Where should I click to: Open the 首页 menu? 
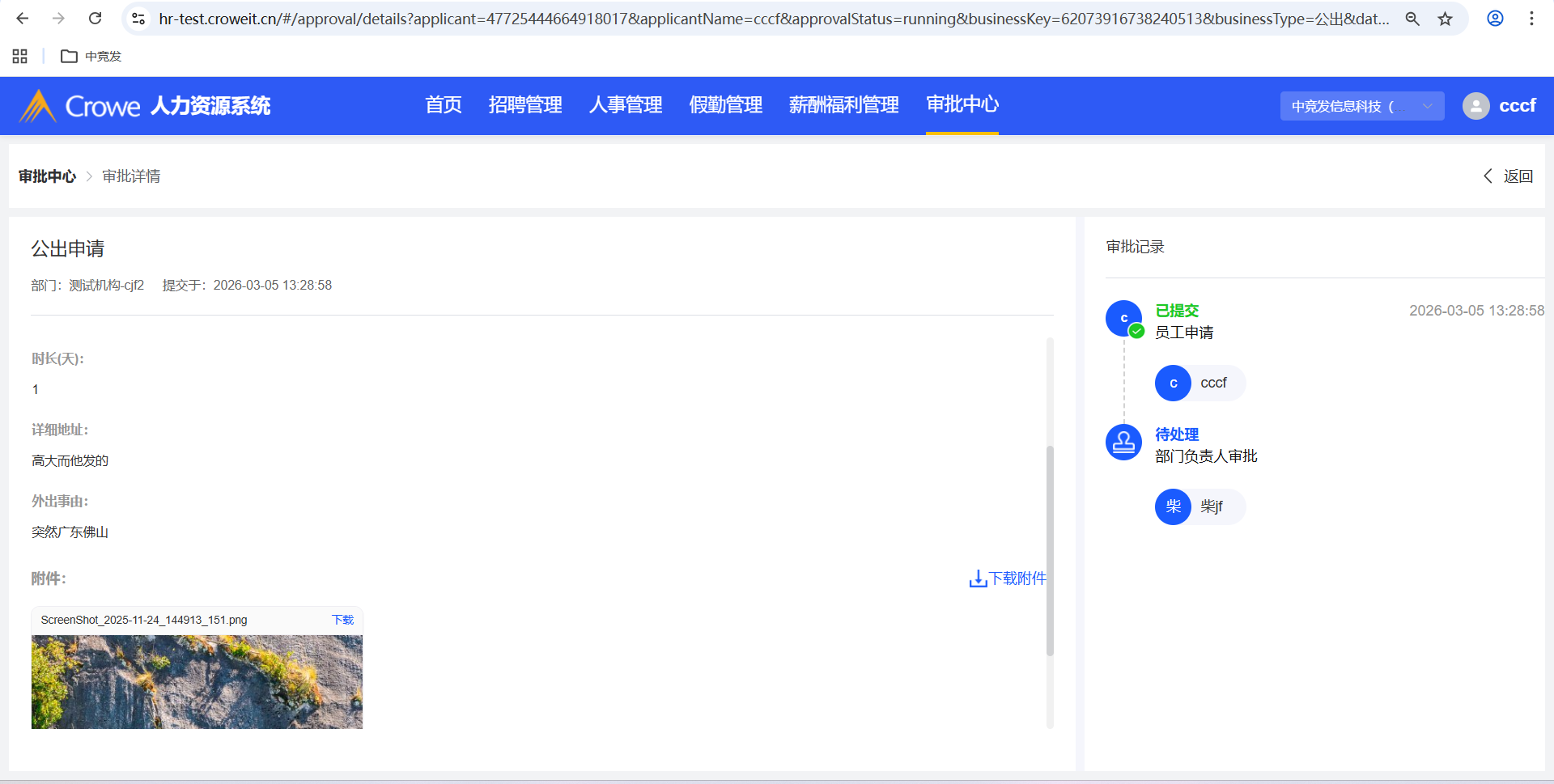tap(443, 105)
